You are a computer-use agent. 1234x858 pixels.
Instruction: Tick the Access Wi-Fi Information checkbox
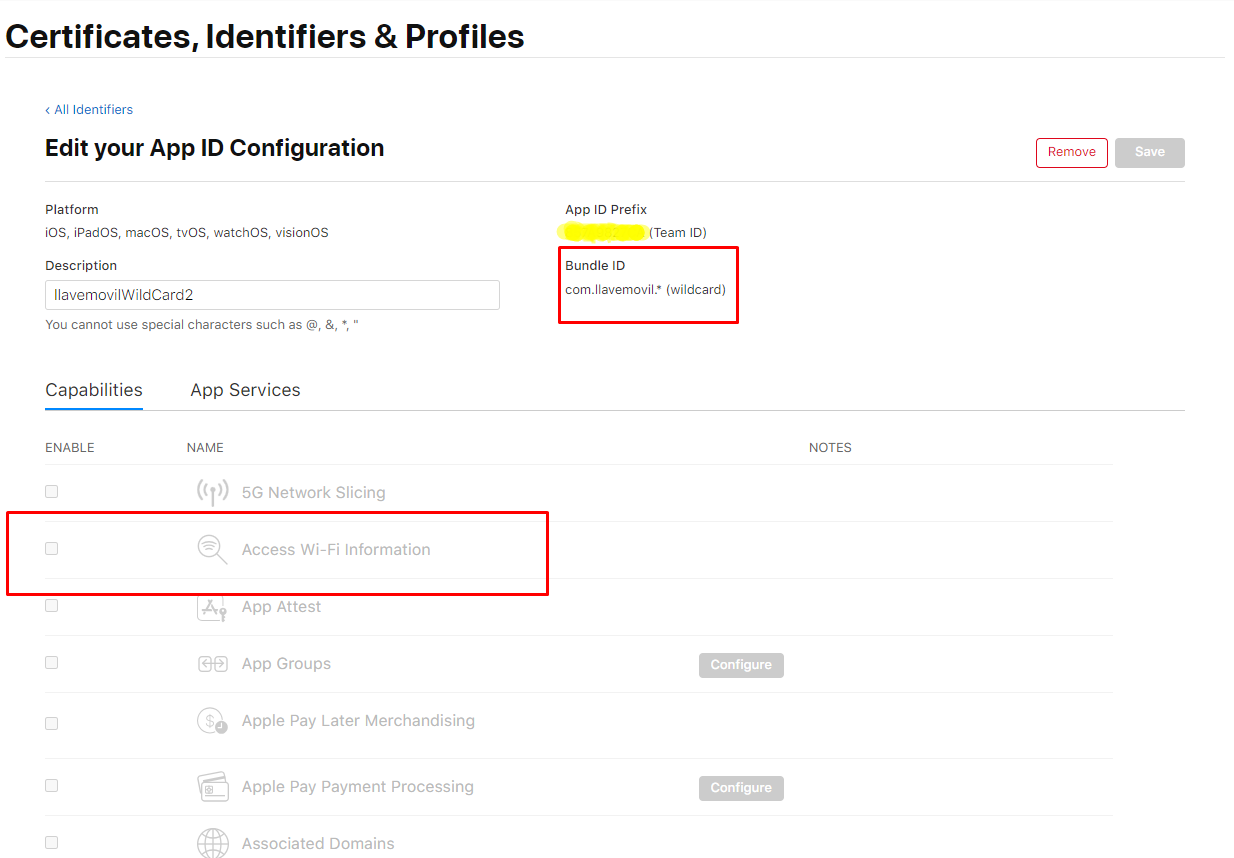coord(52,548)
